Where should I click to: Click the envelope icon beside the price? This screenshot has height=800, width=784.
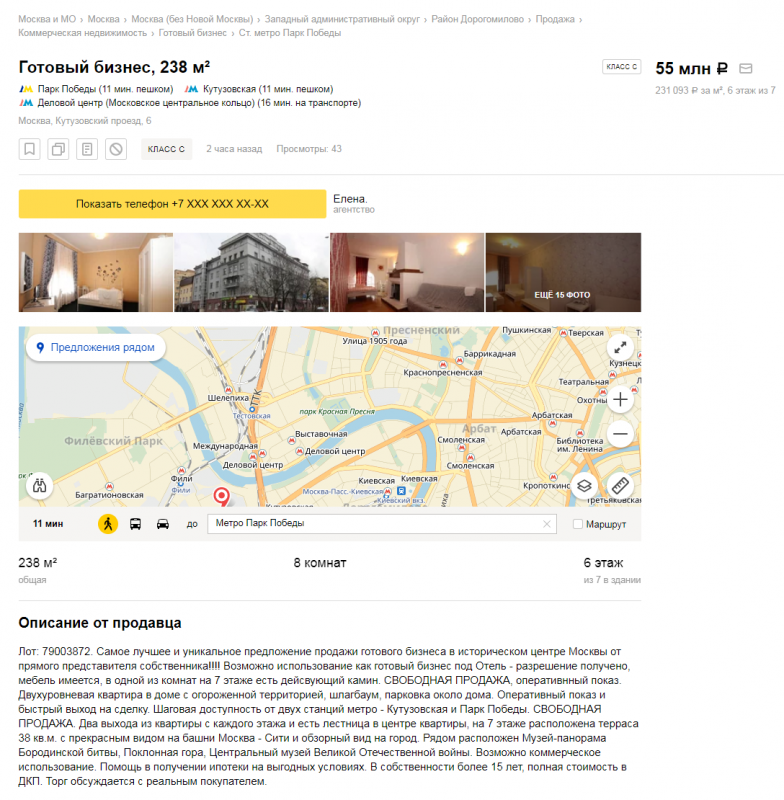point(746,68)
